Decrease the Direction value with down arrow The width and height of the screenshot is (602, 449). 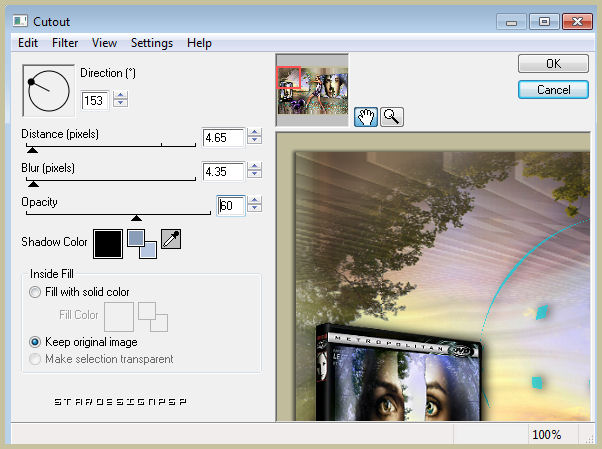coord(121,103)
